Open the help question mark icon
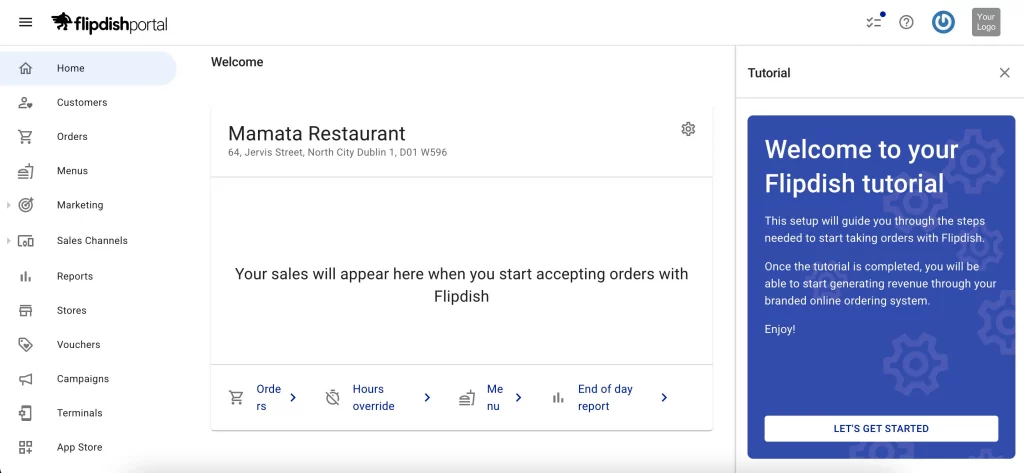 tap(906, 22)
